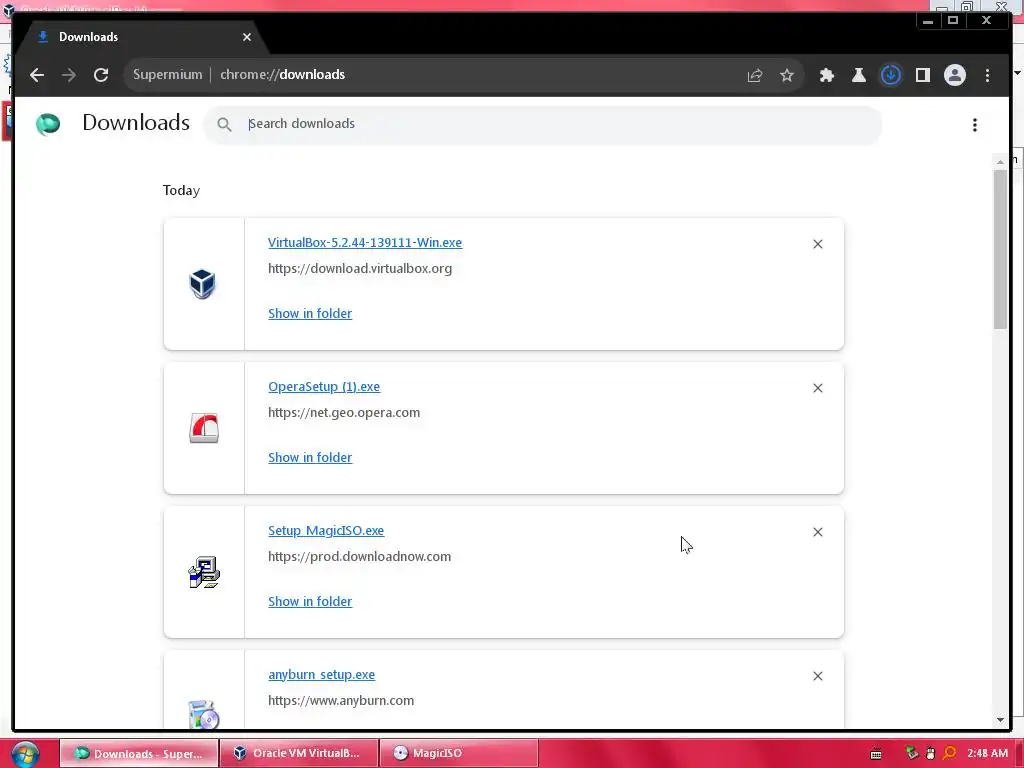
Task: Open the flask experiments icon
Action: coord(859,75)
